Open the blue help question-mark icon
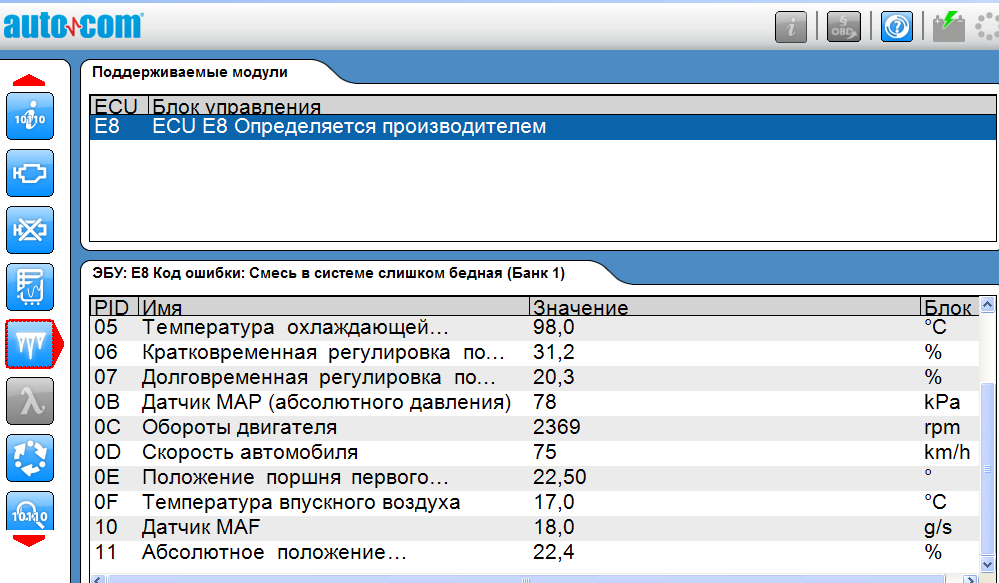The height and width of the screenshot is (583, 999). pos(896,27)
